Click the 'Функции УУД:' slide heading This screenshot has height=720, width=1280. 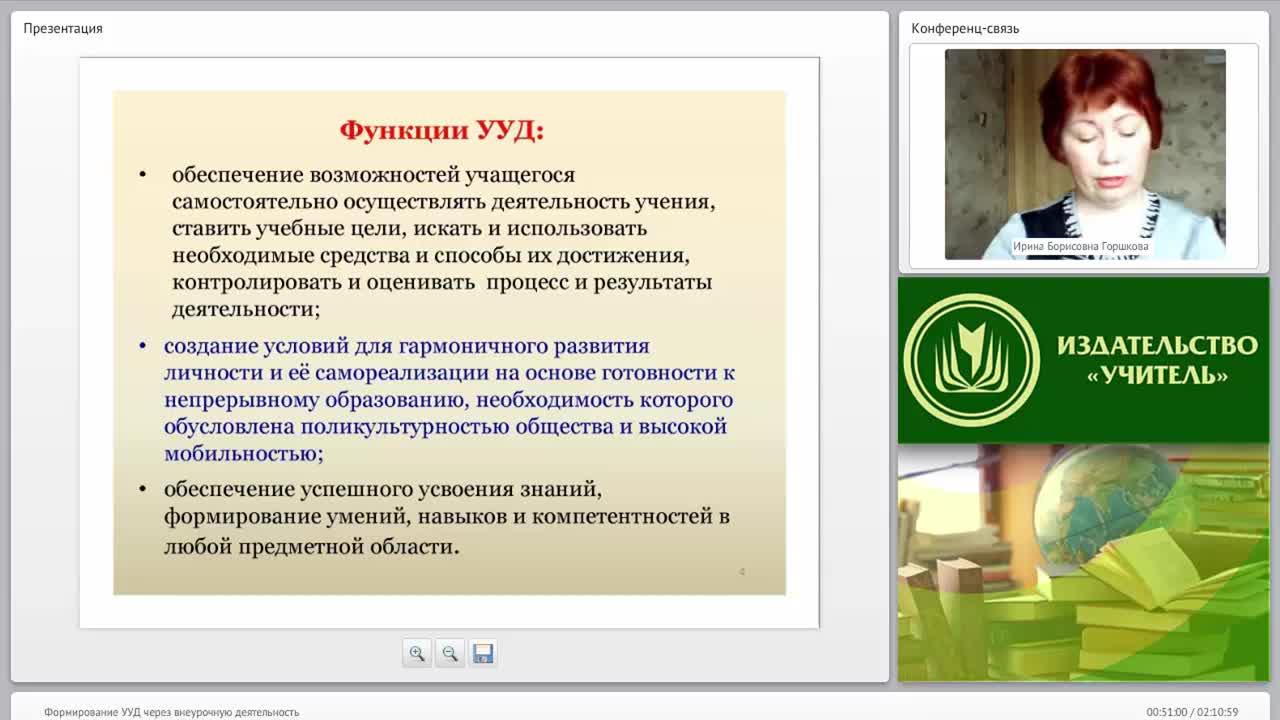[442, 130]
